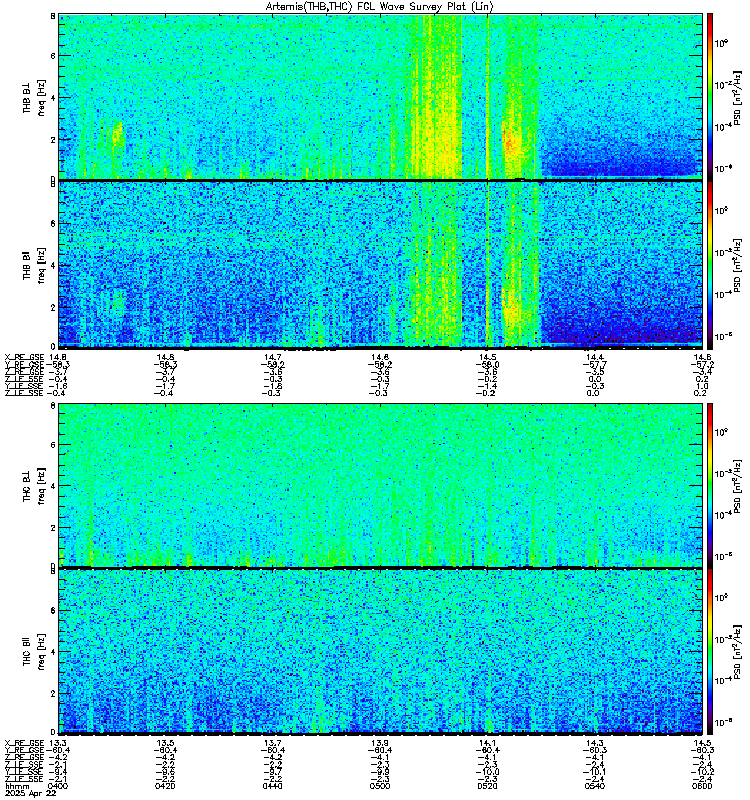The image size is (750, 800).
Task: Click the plot title "Artemis(THB,THC) FGL Wave Survey Plot (Lin)"
Action: [380, 6]
